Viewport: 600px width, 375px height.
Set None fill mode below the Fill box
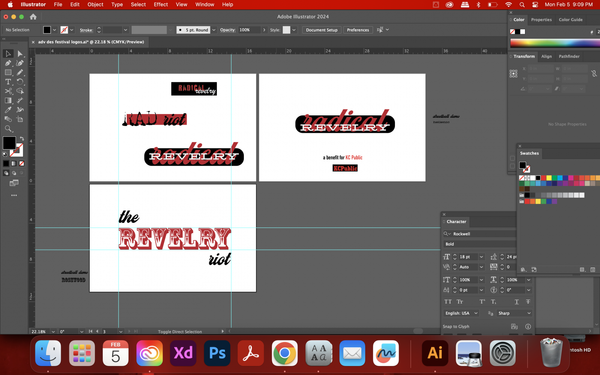point(21,163)
